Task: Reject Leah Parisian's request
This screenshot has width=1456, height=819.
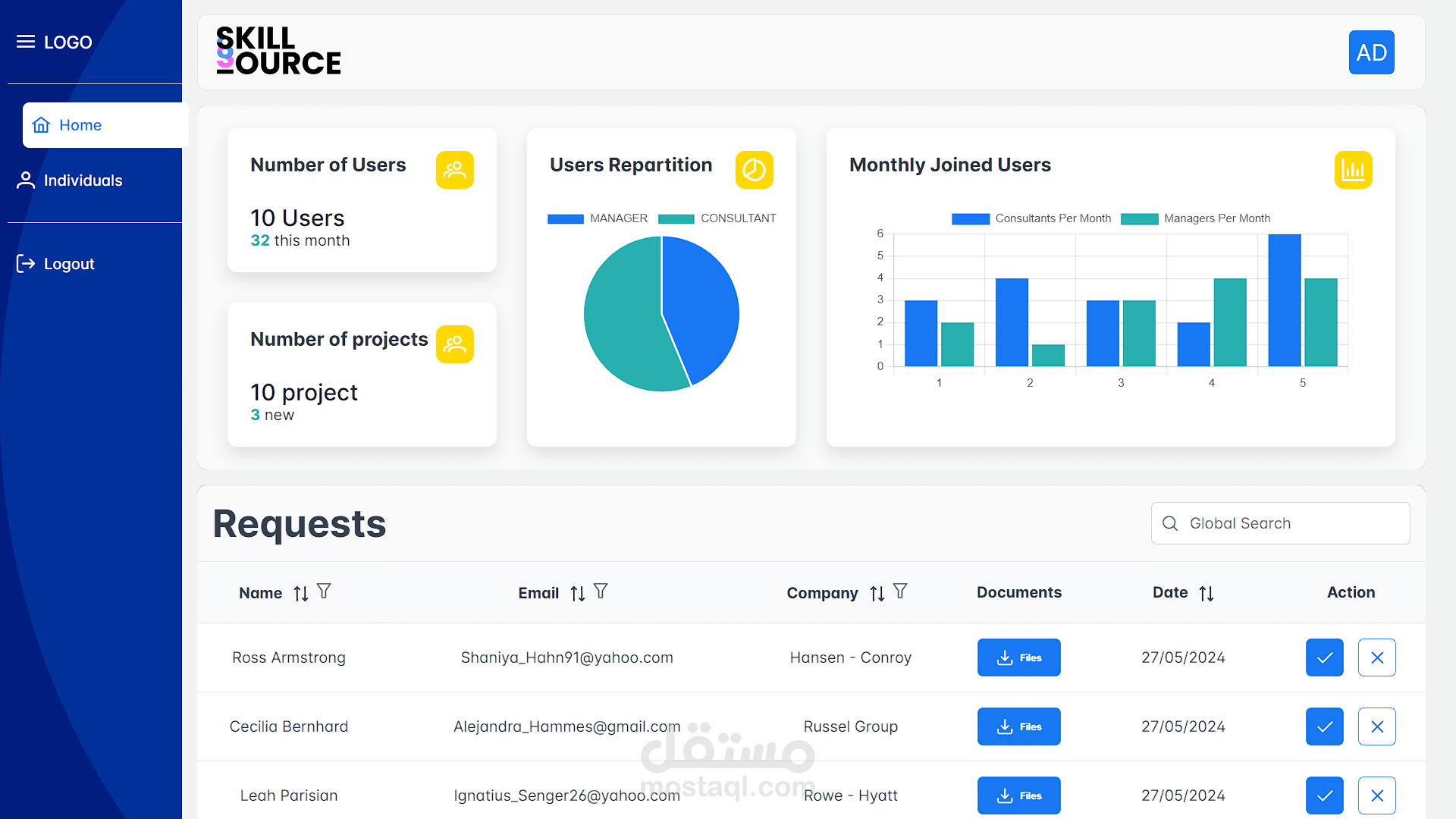Action: [x=1377, y=795]
